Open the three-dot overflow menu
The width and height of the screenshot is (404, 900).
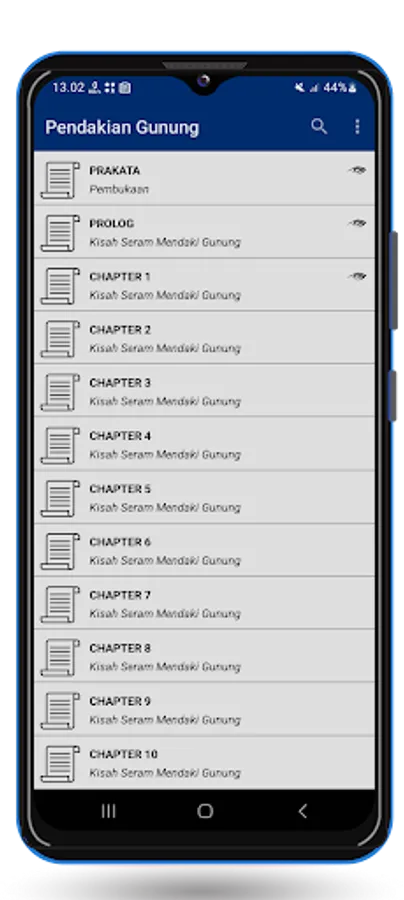[357, 127]
